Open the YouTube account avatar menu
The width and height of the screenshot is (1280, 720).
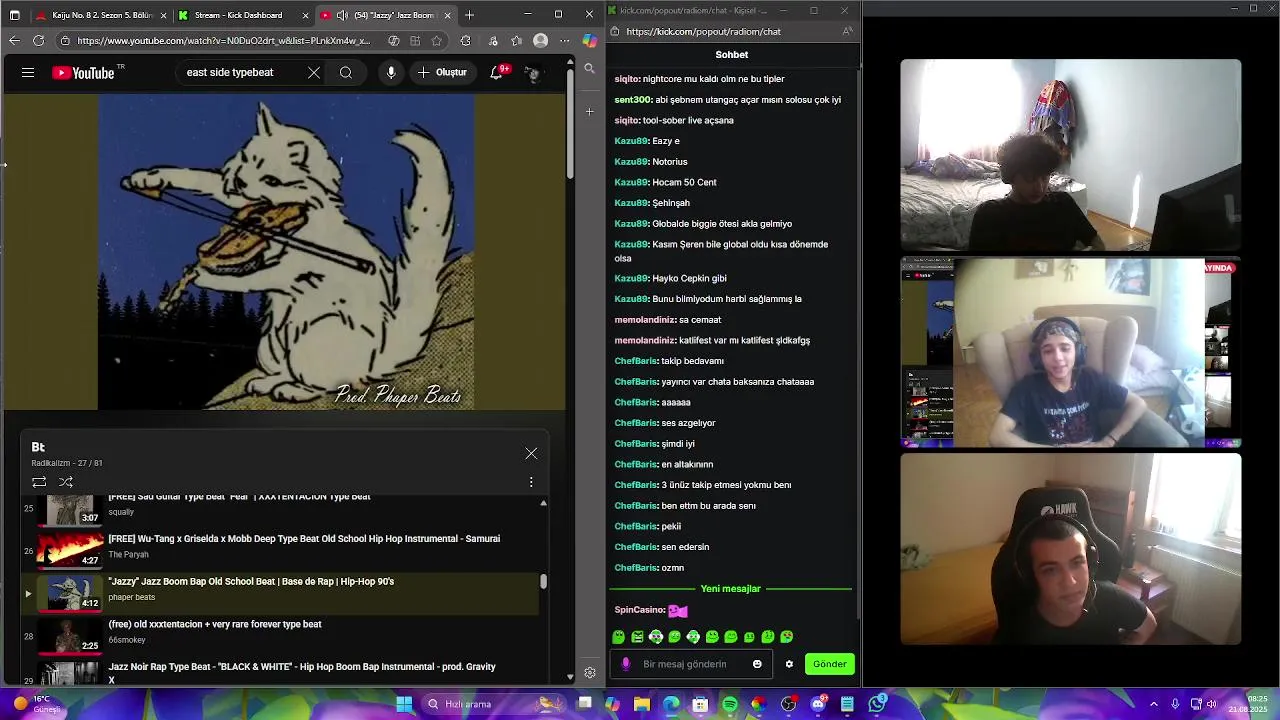coord(533,72)
